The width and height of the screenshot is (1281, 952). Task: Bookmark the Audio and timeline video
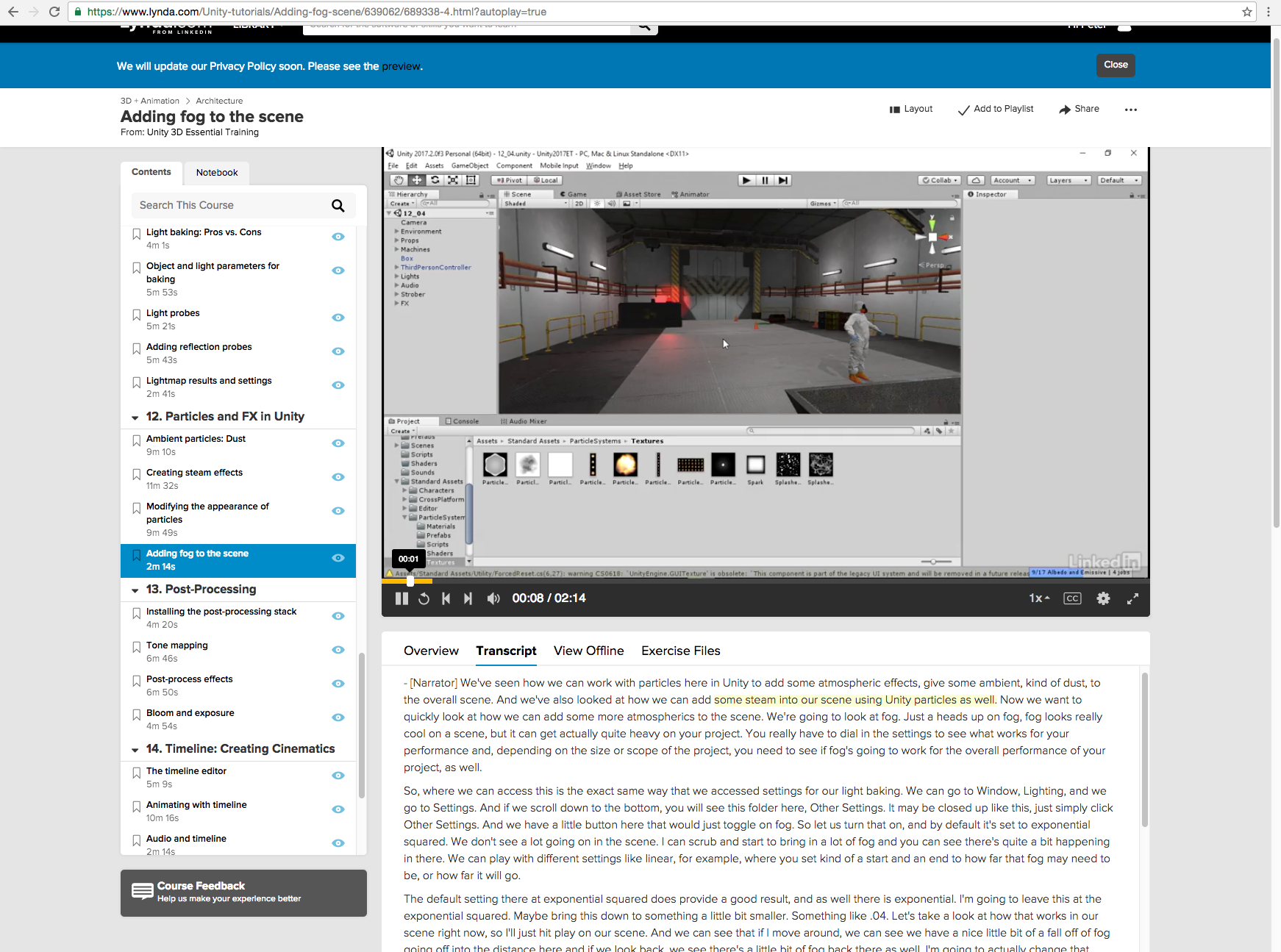136,841
